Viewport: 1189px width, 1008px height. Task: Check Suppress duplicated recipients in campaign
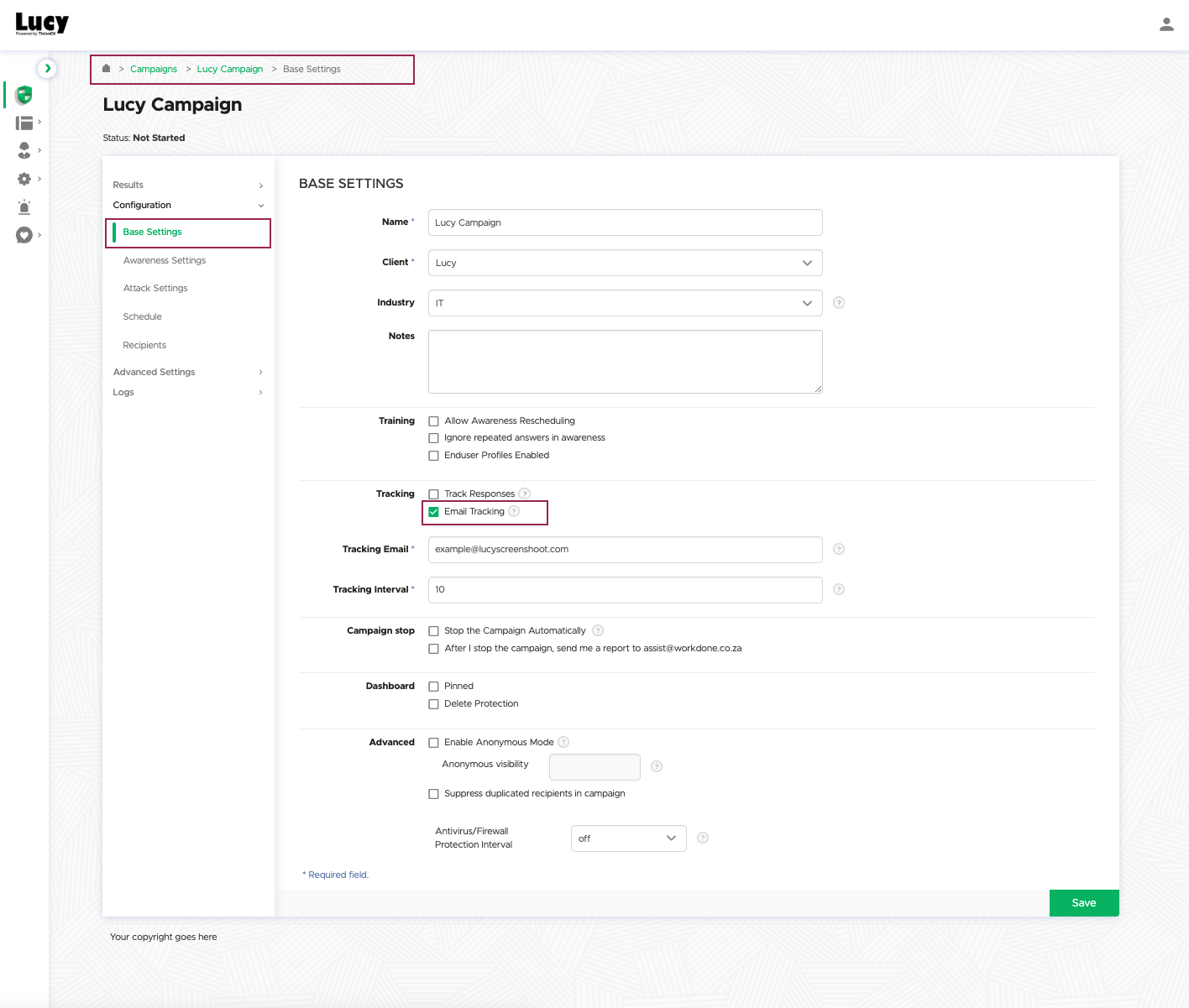coord(433,794)
